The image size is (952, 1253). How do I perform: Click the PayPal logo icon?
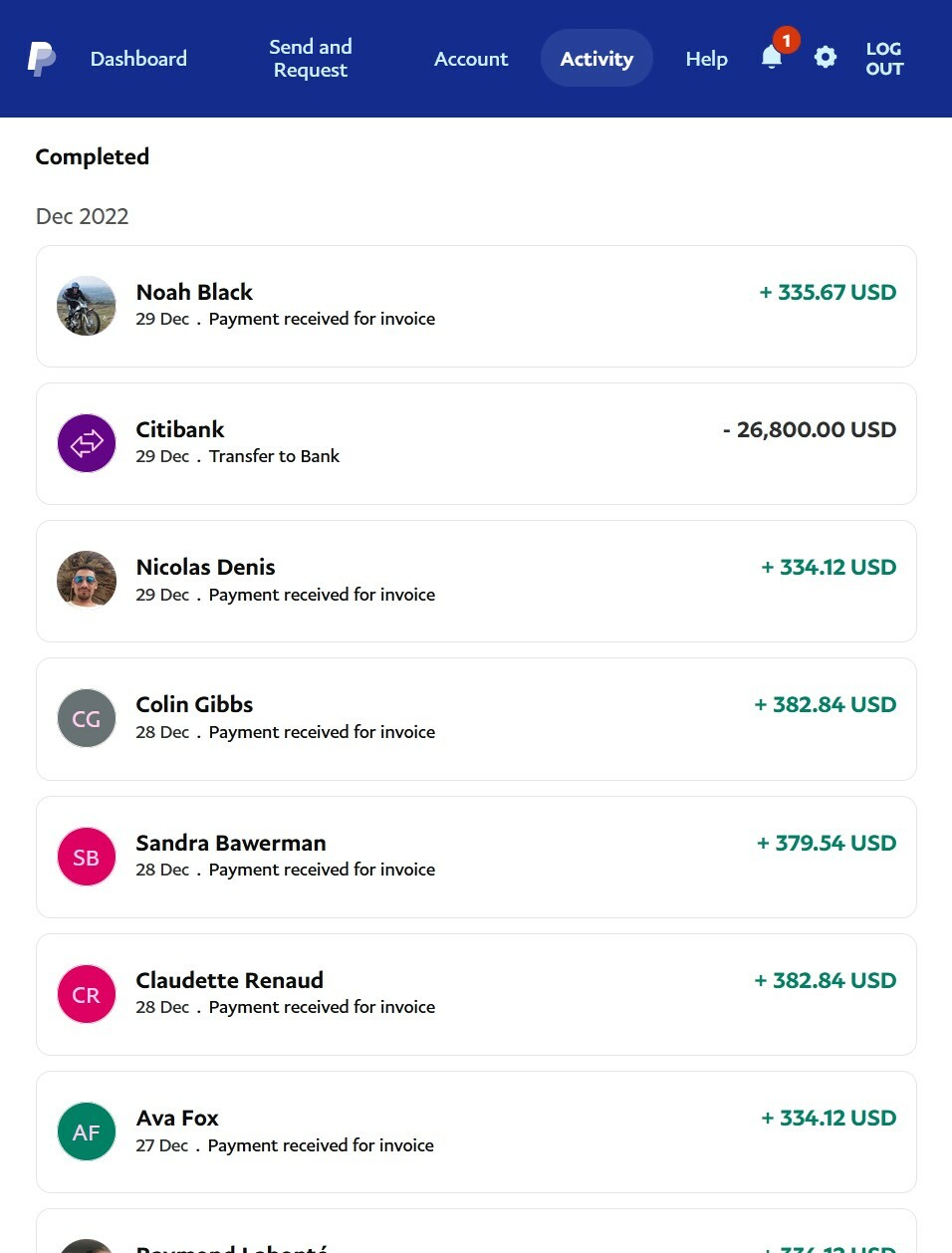pos(42,59)
